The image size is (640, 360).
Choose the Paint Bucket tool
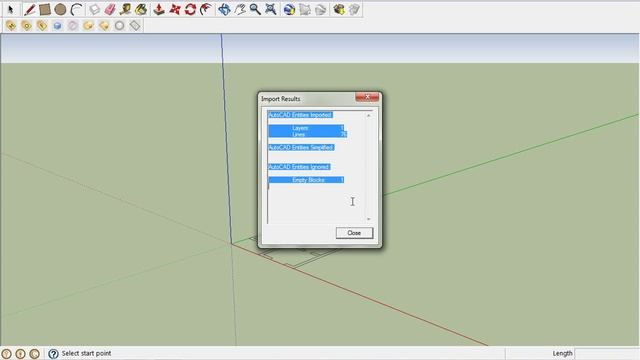tap(141, 9)
